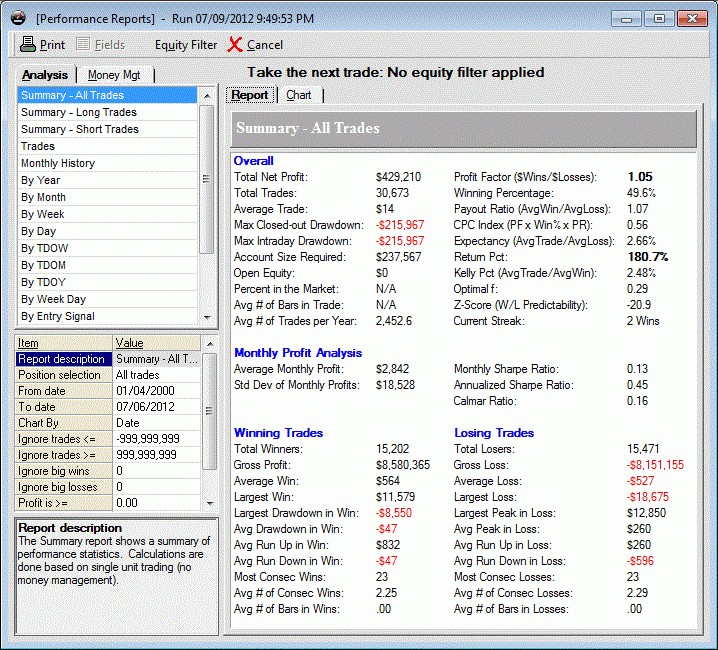This screenshot has width=718, height=650.
Task: Click the Equity Filter toolbar button
Action: [185, 44]
